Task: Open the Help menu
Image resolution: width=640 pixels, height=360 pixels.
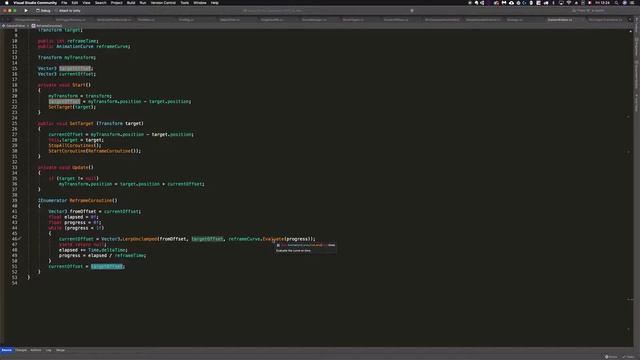Action: point(214,2)
